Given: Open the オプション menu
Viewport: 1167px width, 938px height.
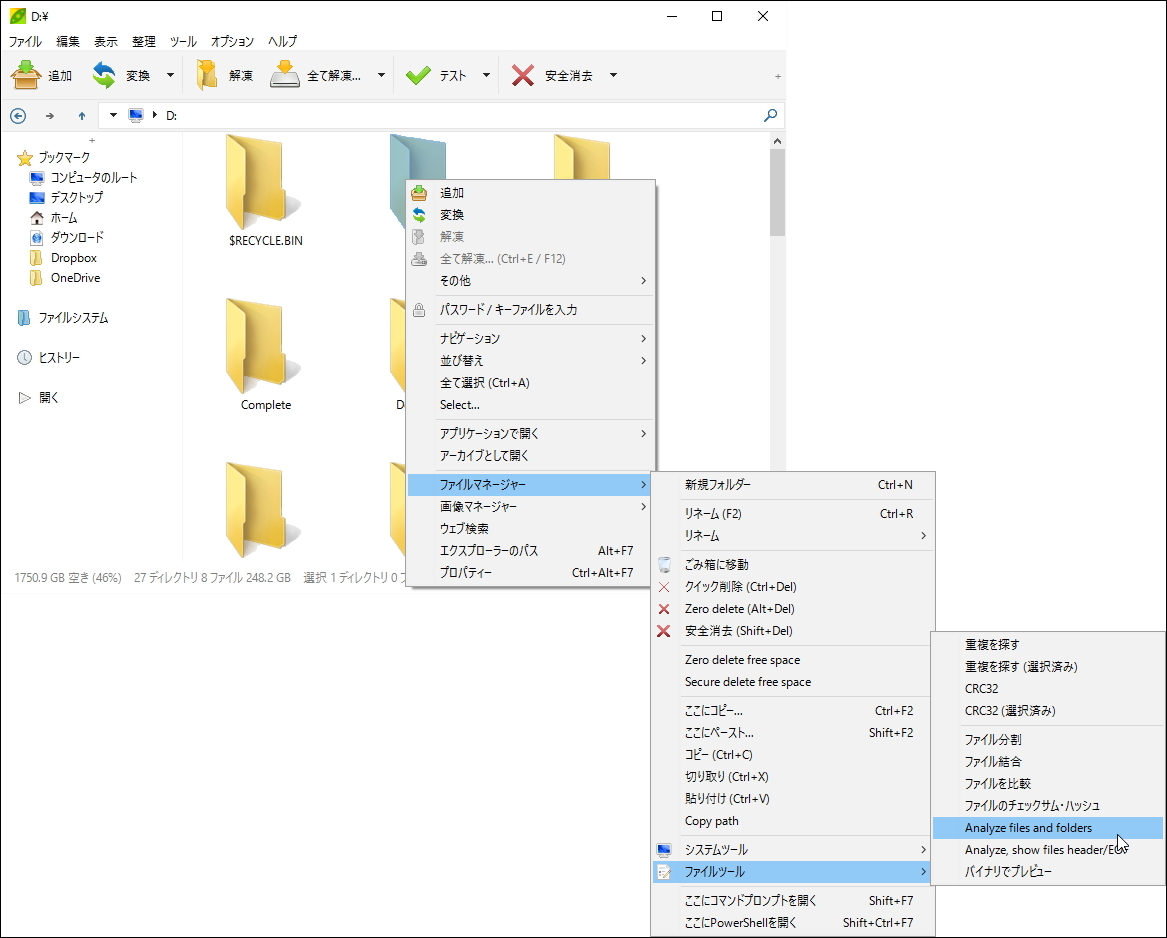Looking at the screenshot, I should tap(232, 41).
